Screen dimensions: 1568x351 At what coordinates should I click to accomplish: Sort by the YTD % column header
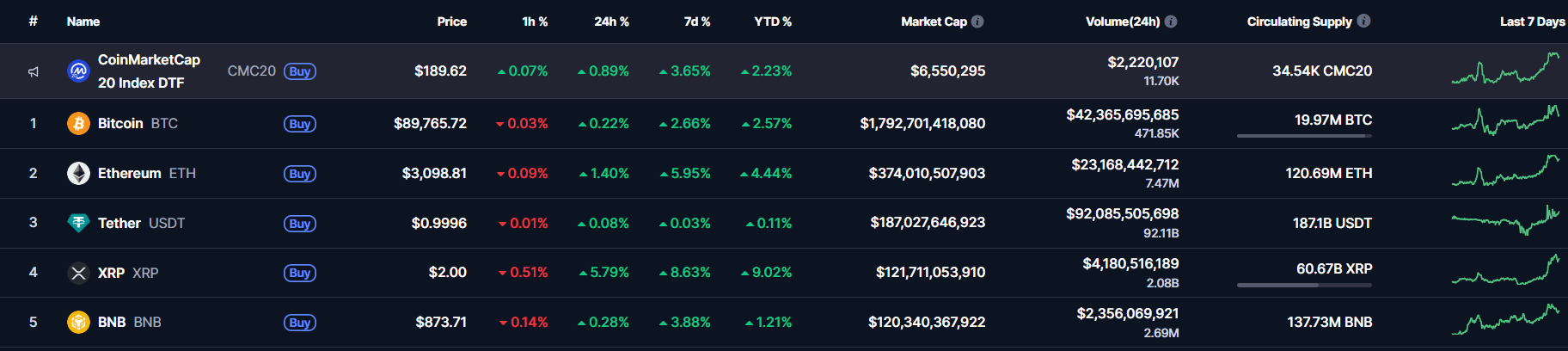coord(772,22)
